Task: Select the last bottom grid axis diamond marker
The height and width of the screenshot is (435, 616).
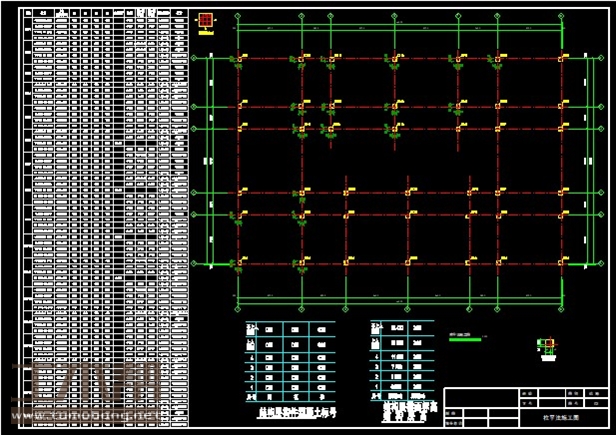Action: click(563, 307)
